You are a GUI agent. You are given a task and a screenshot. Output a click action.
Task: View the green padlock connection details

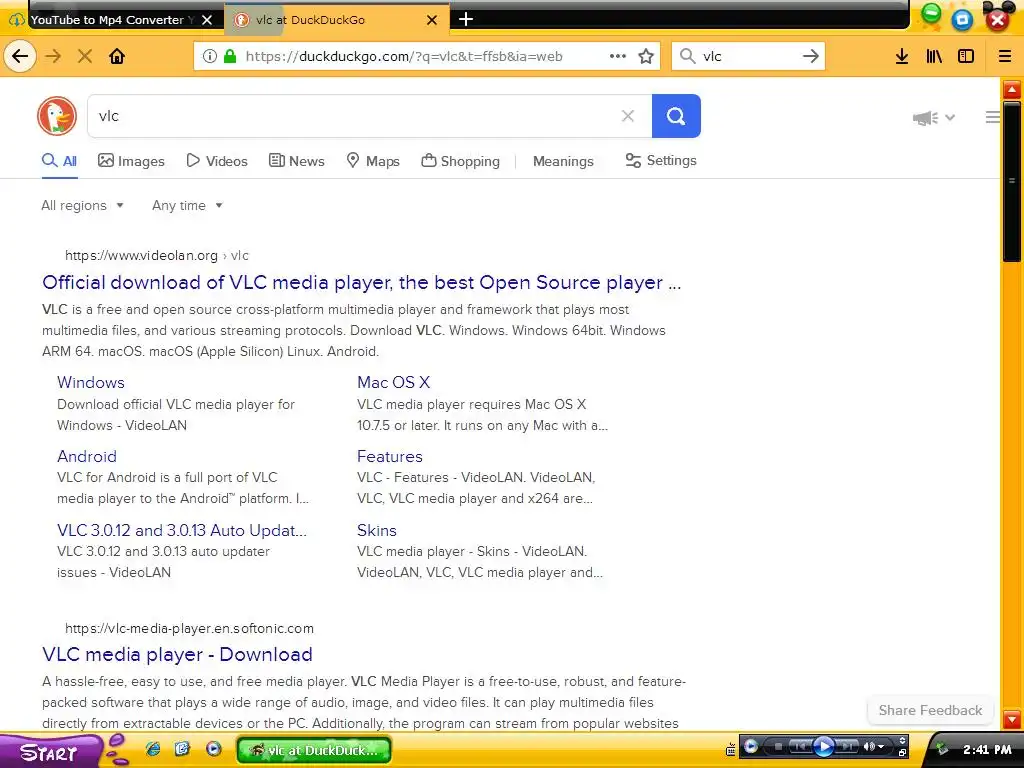[x=230, y=56]
